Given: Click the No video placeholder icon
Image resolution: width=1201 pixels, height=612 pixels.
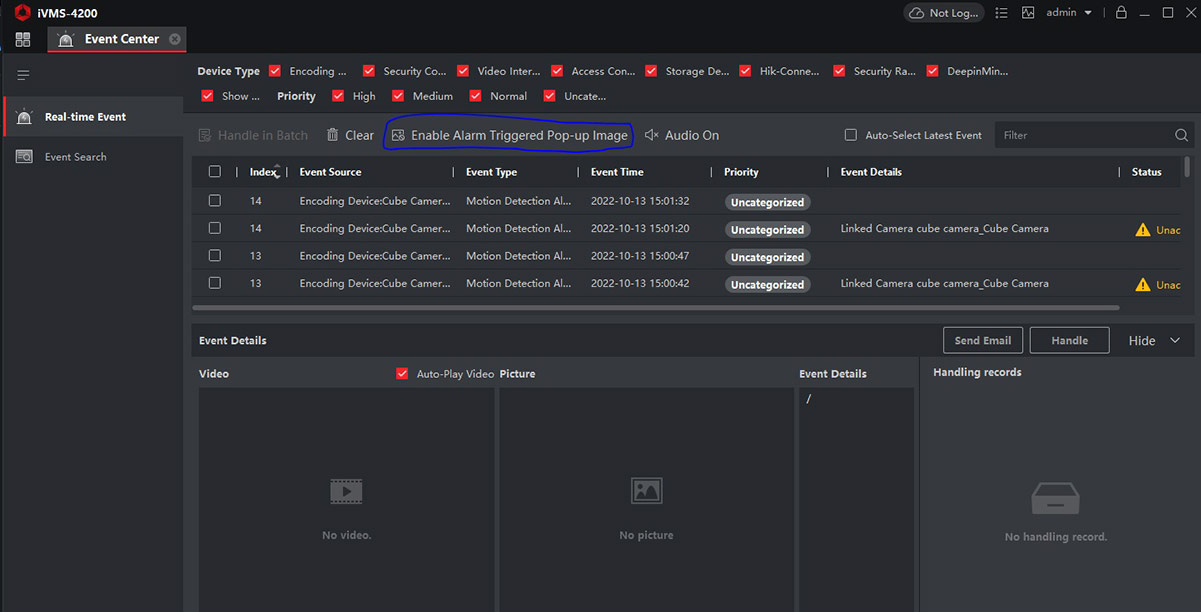Looking at the screenshot, I should (x=346, y=490).
